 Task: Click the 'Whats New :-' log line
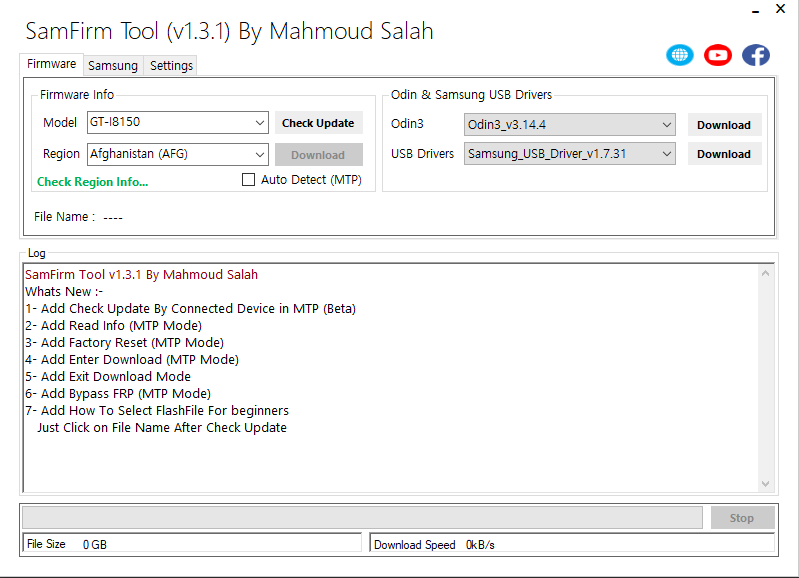[64, 292]
